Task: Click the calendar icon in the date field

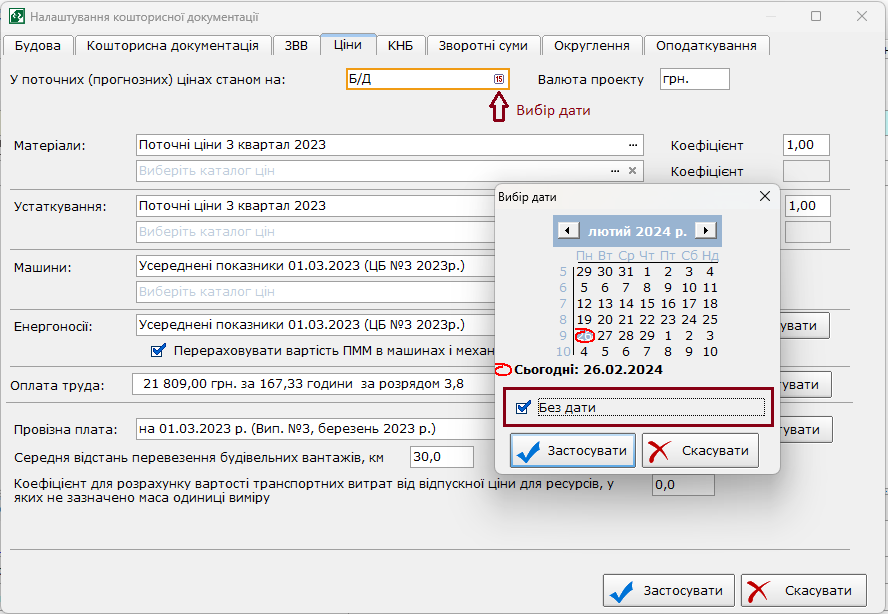Action: (x=498, y=79)
